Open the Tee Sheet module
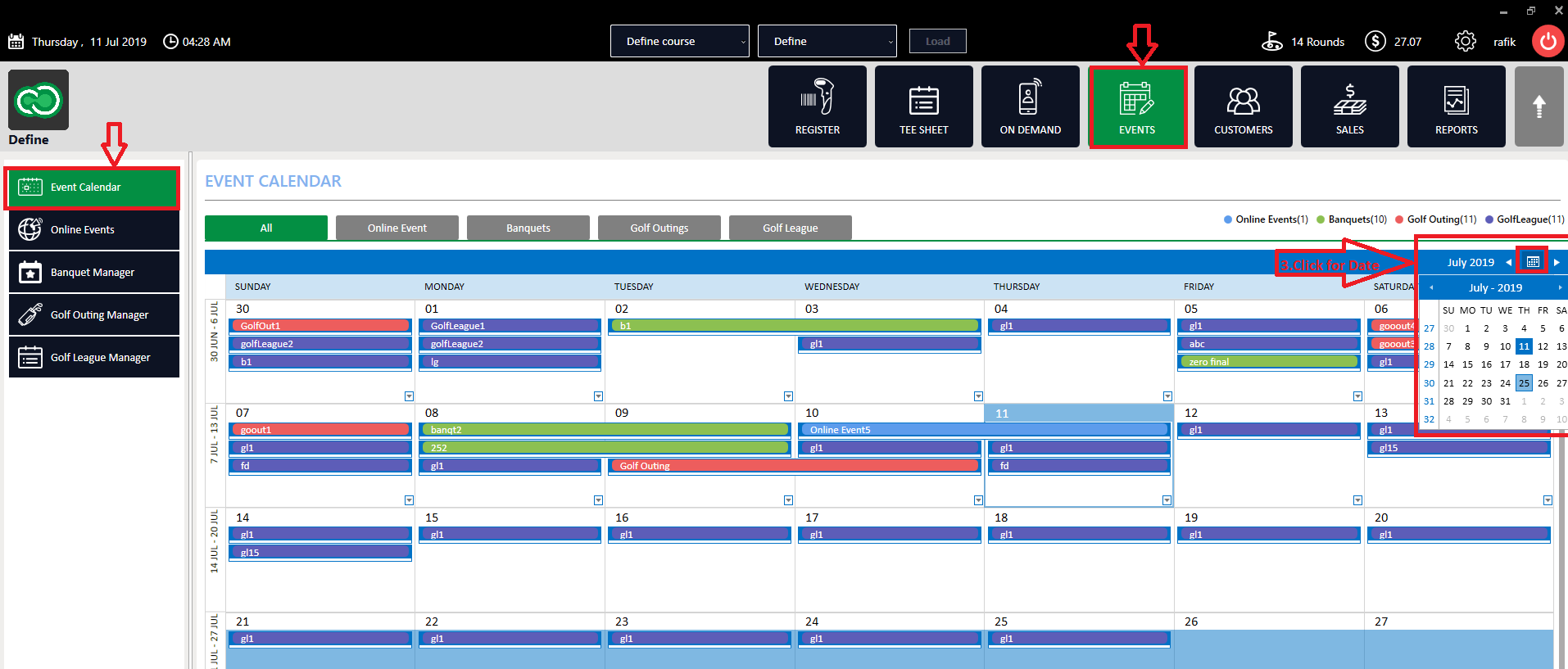Viewport: 1568px width, 669px height. (x=923, y=106)
